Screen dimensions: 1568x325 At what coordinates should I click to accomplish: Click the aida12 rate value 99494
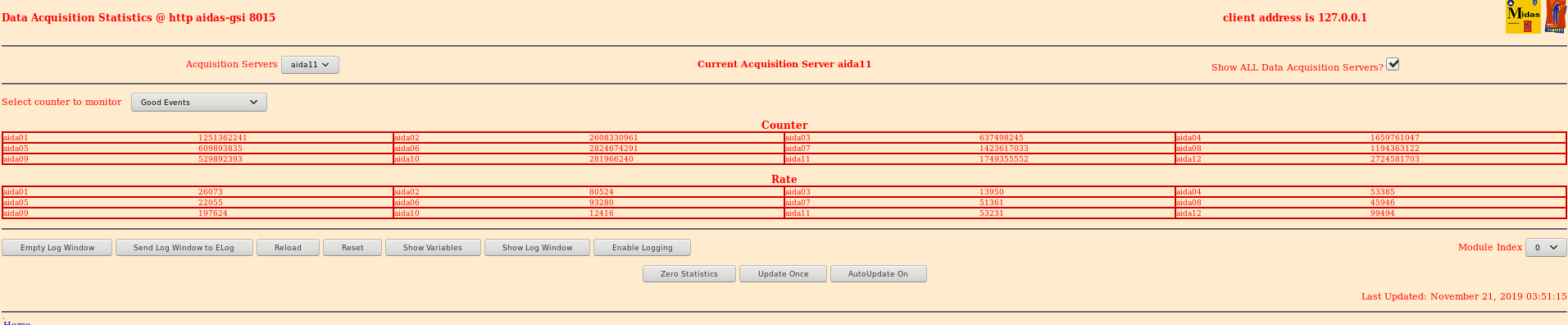coord(1383,213)
